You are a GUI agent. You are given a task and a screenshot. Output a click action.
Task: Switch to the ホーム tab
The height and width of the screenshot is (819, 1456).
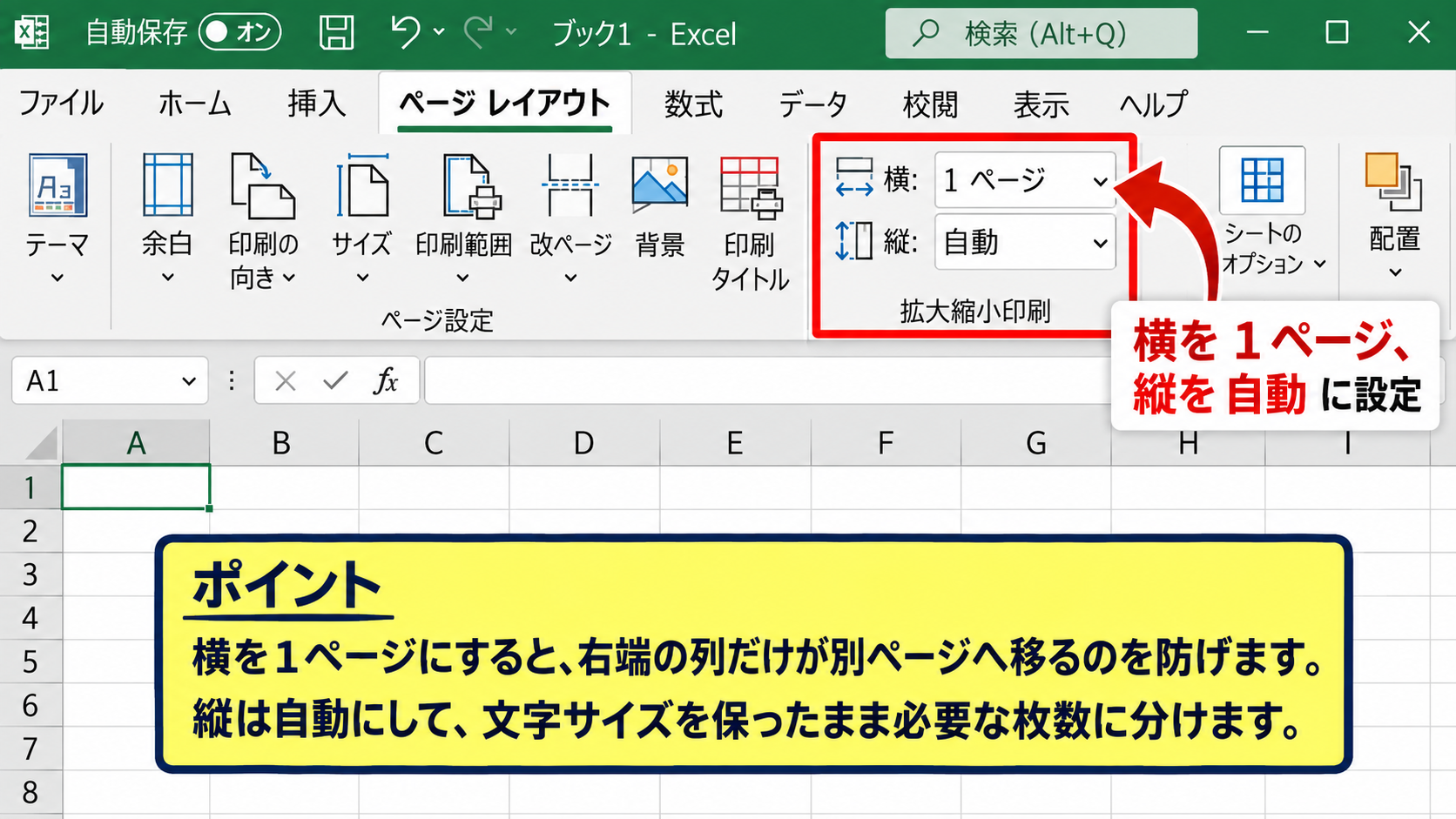tap(194, 104)
